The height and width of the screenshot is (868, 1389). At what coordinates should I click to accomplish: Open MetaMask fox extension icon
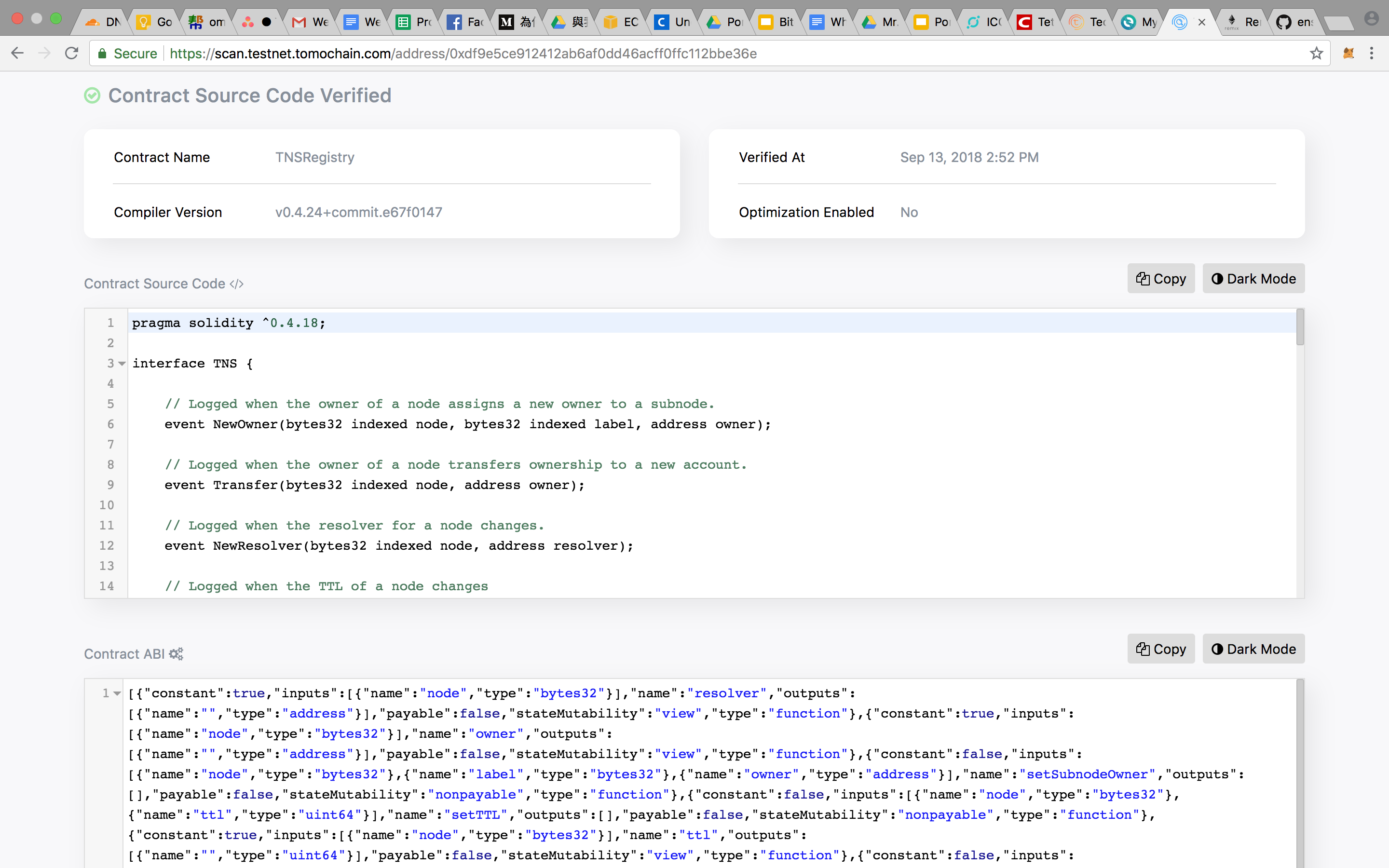point(1348,54)
